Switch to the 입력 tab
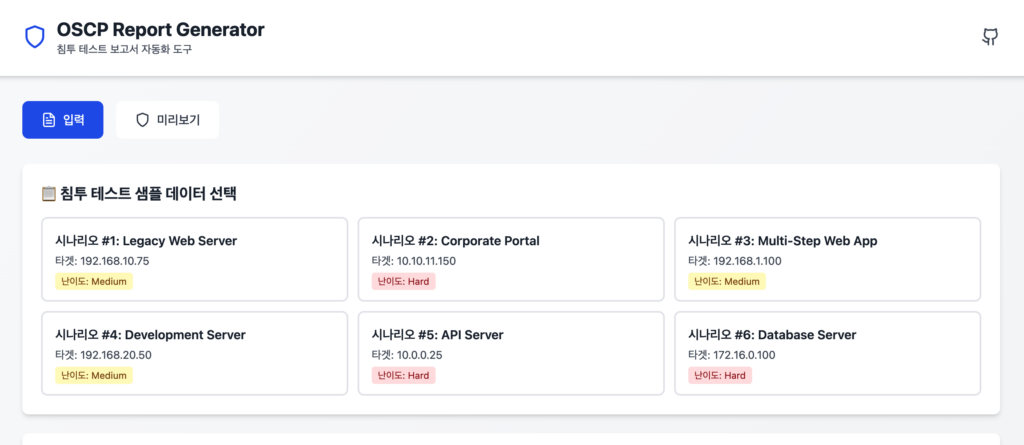 63,120
